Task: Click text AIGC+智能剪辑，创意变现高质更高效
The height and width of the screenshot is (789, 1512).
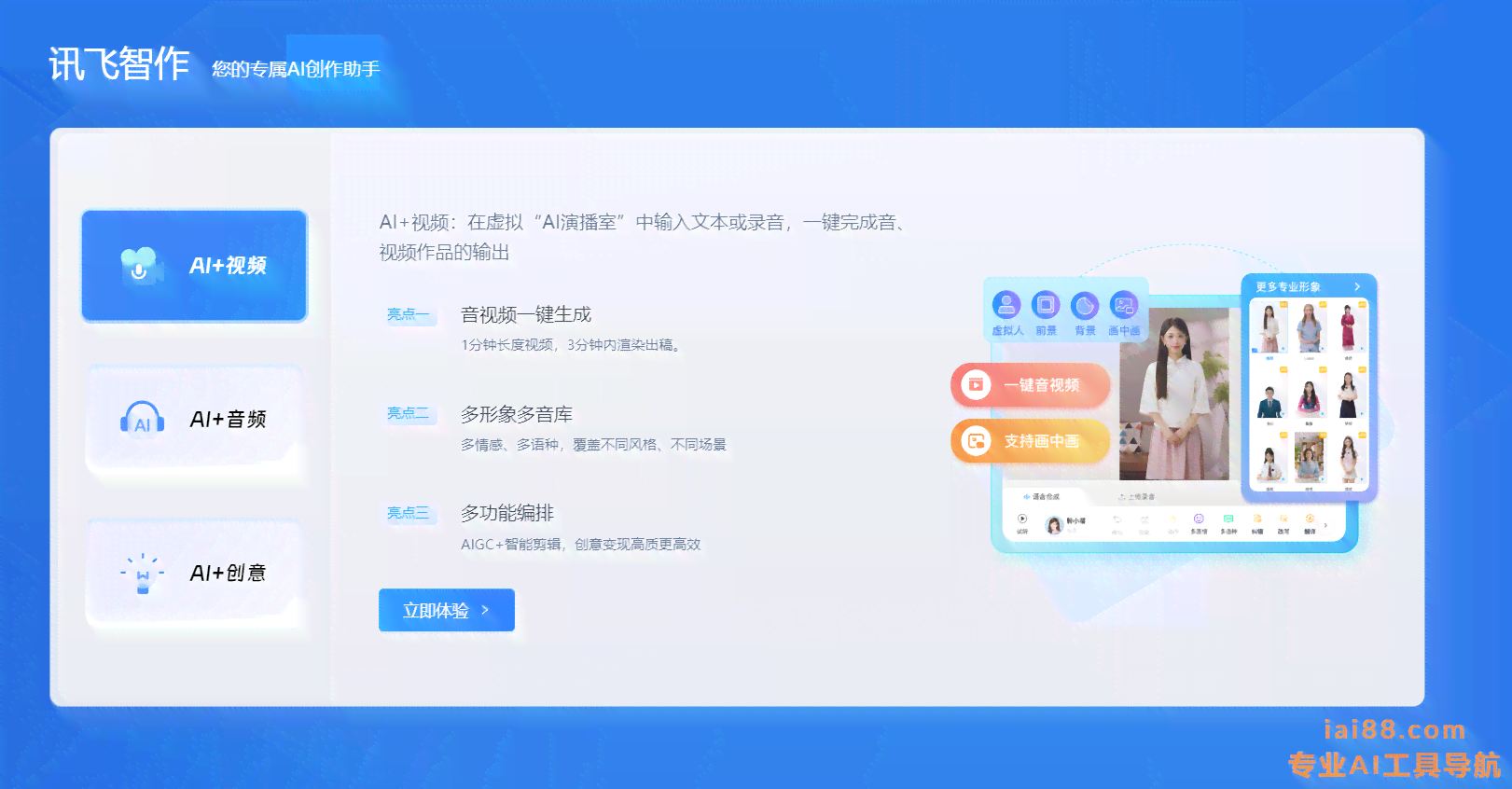Action: [580, 544]
